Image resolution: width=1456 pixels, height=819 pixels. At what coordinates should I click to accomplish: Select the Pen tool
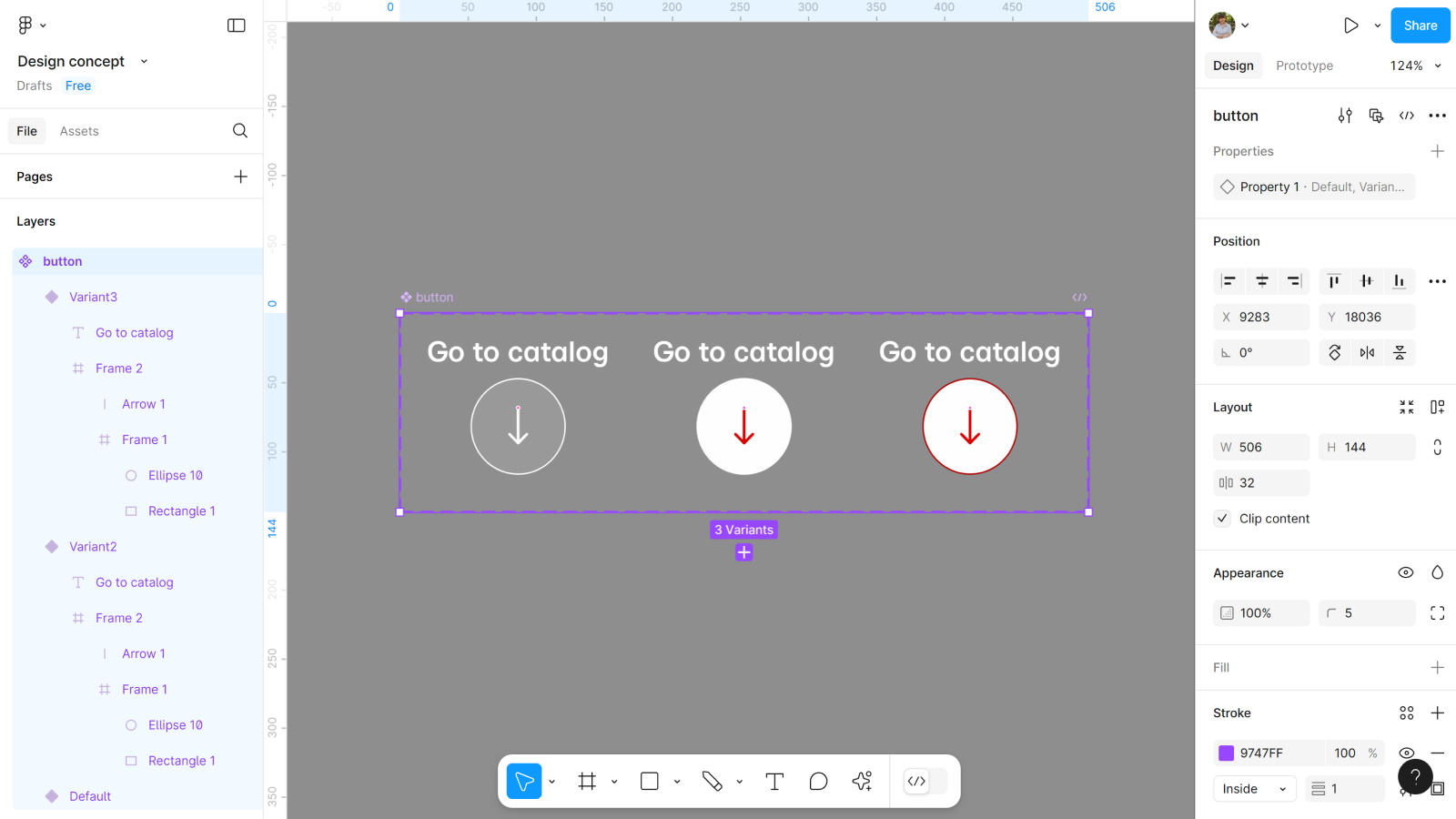tap(712, 781)
